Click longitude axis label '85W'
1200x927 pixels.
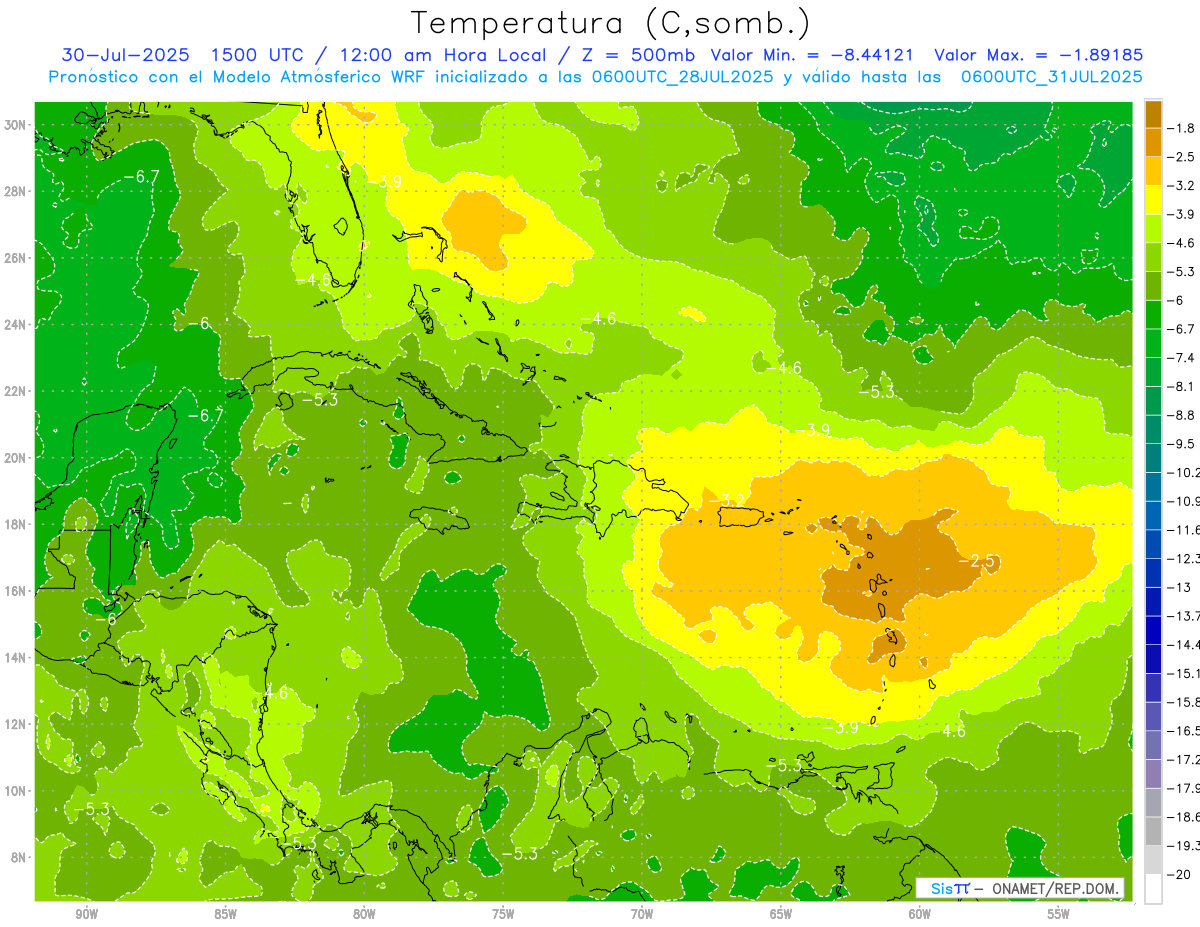point(225,914)
